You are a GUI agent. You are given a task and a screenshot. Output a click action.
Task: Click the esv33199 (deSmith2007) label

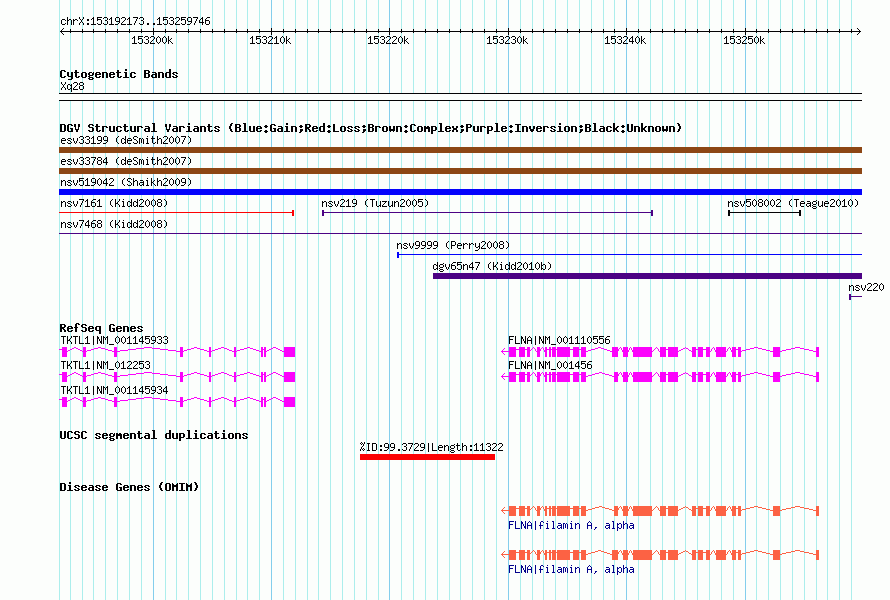click(x=126, y=140)
